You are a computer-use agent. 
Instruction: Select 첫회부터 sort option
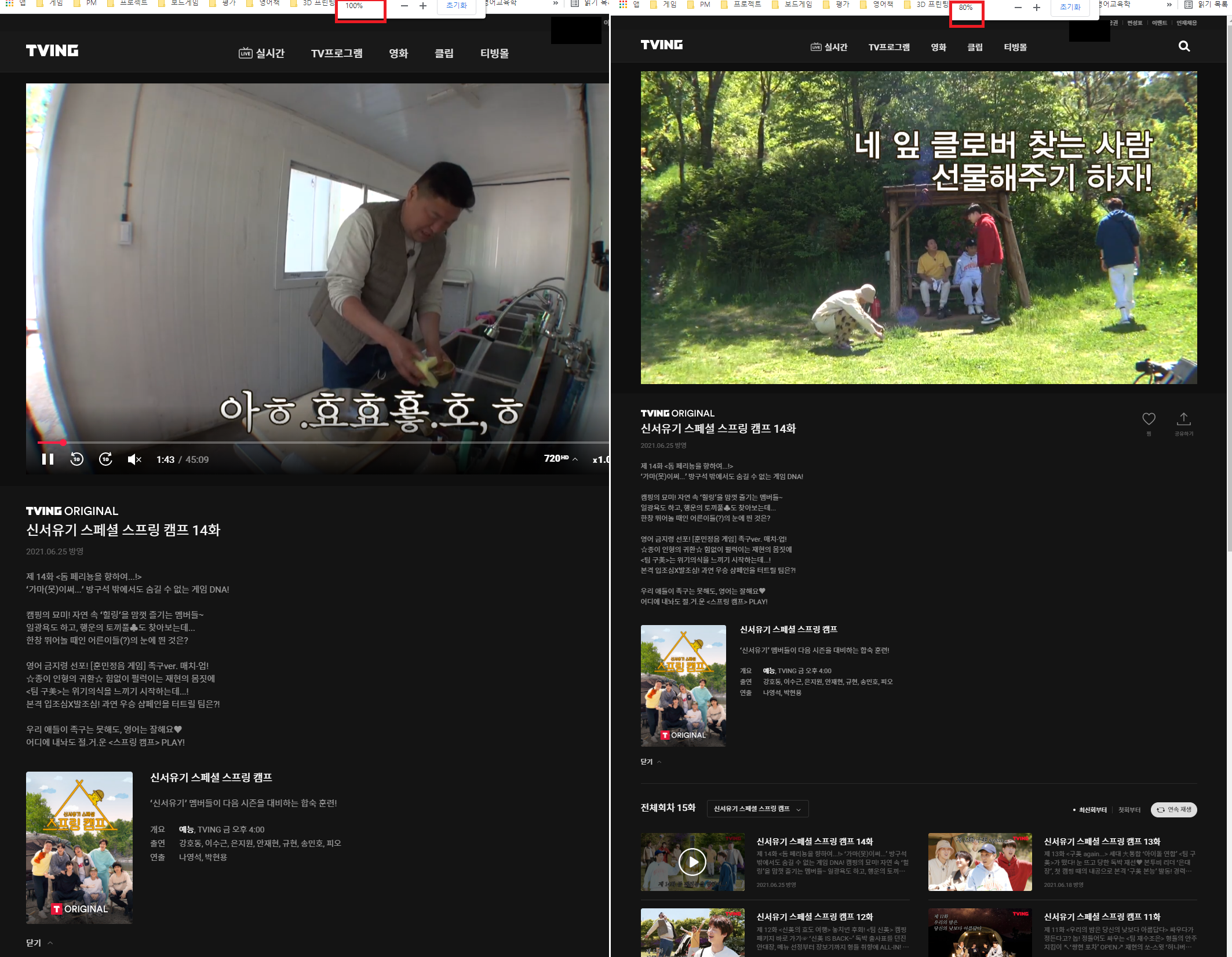1129,810
